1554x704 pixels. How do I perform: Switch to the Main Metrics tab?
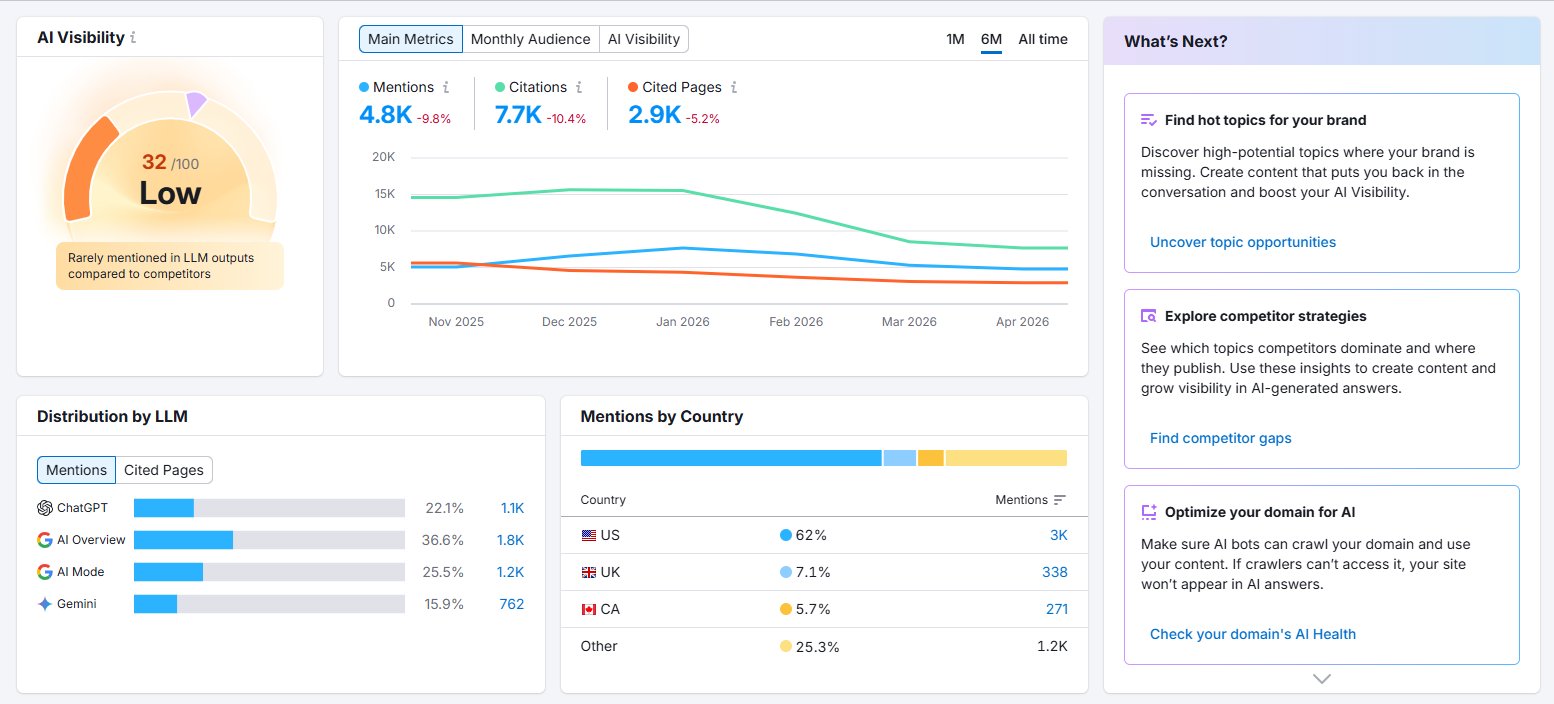[411, 39]
